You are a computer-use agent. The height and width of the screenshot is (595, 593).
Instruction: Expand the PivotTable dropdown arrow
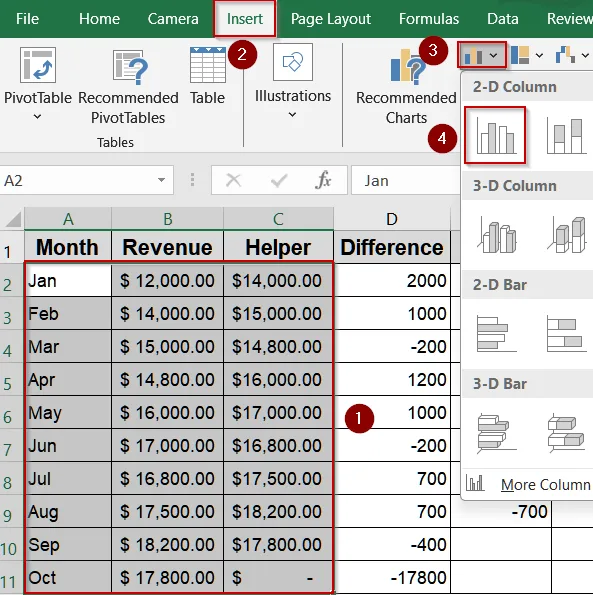point(37,117)
